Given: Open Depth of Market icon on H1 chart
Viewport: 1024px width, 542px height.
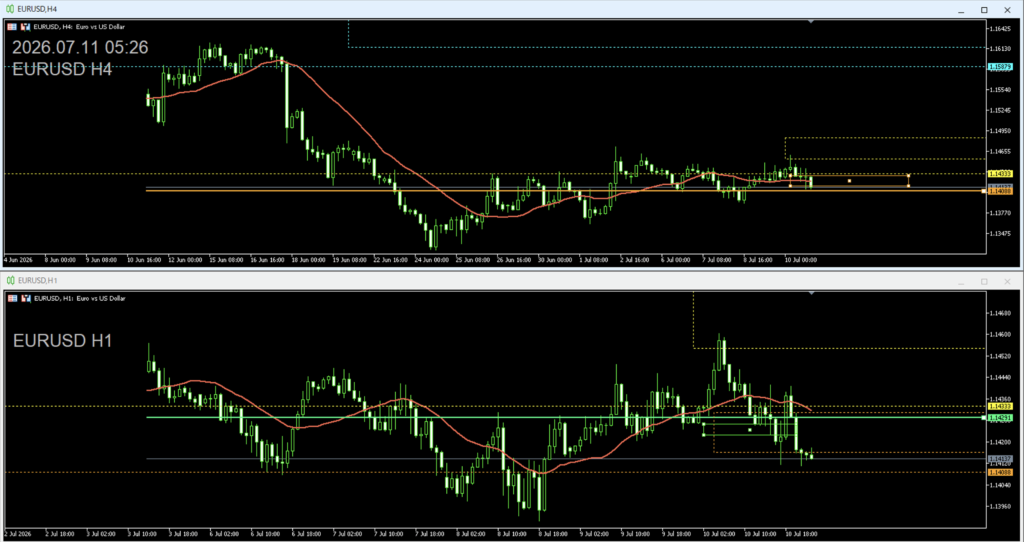Looking at the screenshot, I should pyautogui.click(x=12, y=298).
